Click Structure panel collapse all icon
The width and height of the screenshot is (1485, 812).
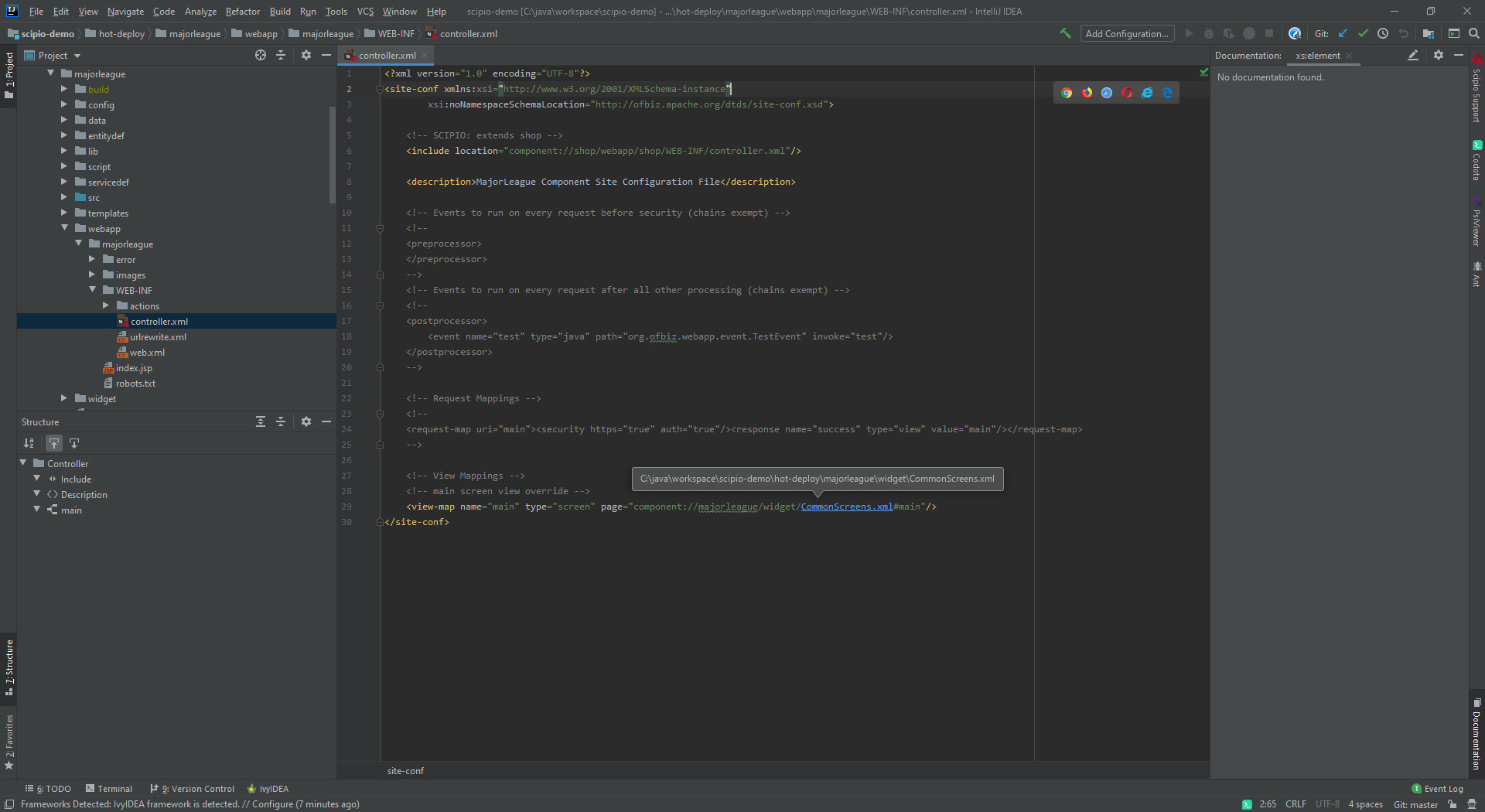[281, 421]
